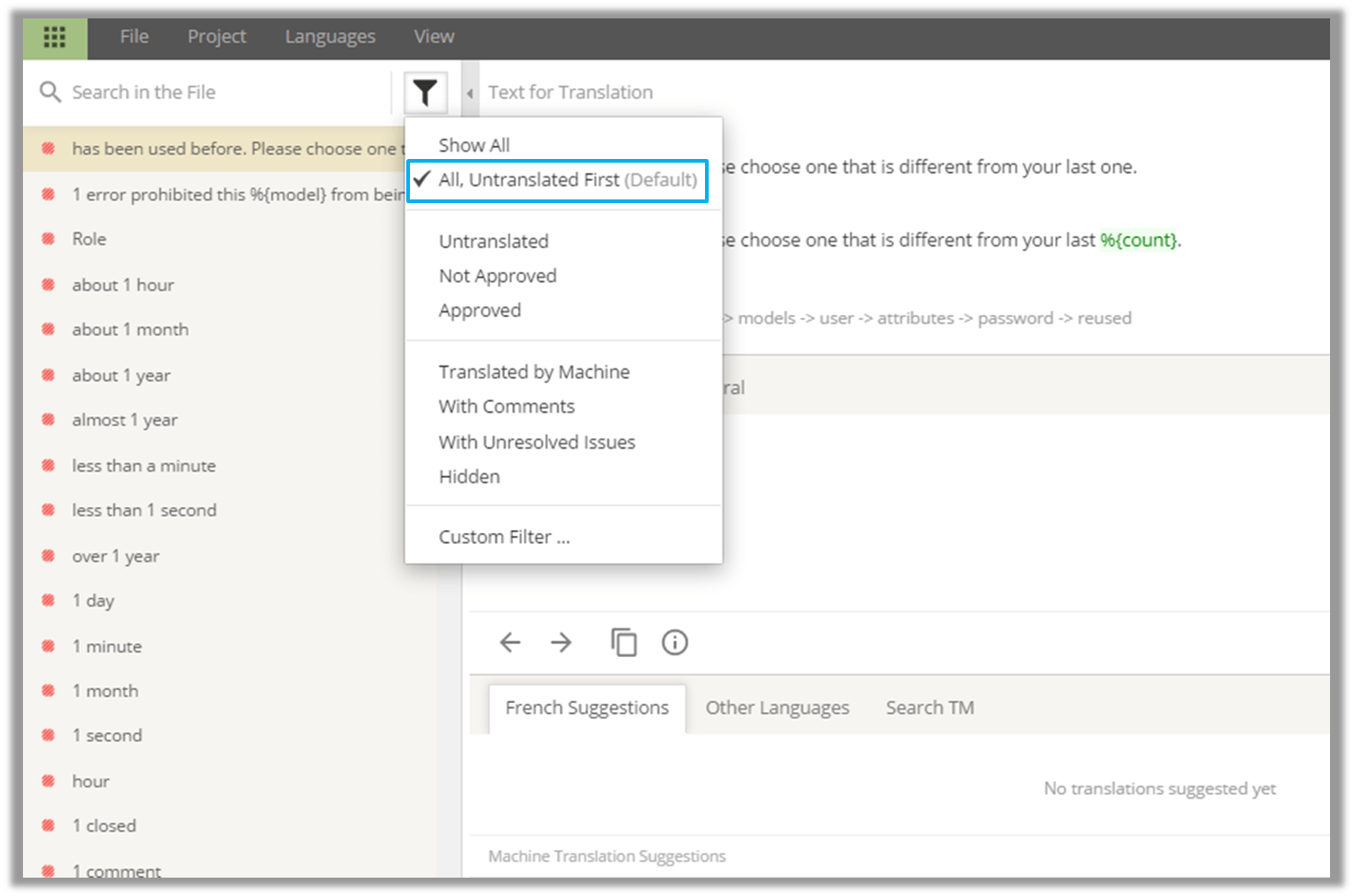Enable the Translated by Machine filter
Viewport: 1353px width, 896px height.
point(533,372)
